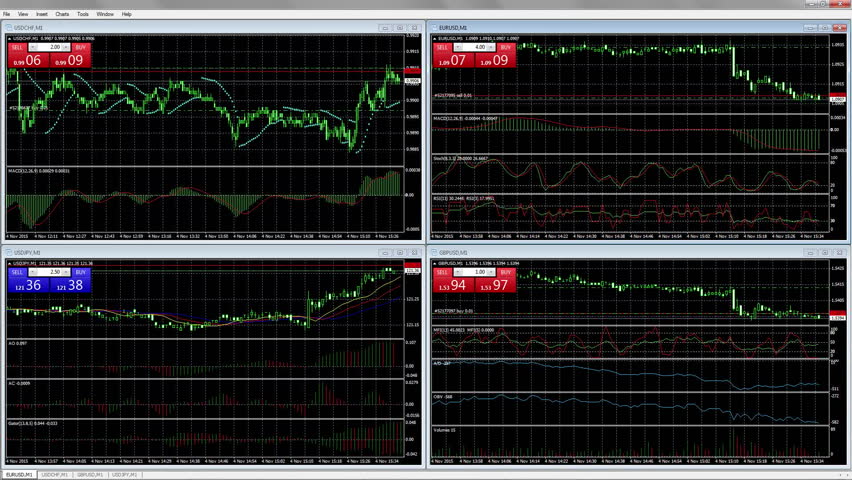Click BUY on the USDJPY chart

(x=81, y=272)
